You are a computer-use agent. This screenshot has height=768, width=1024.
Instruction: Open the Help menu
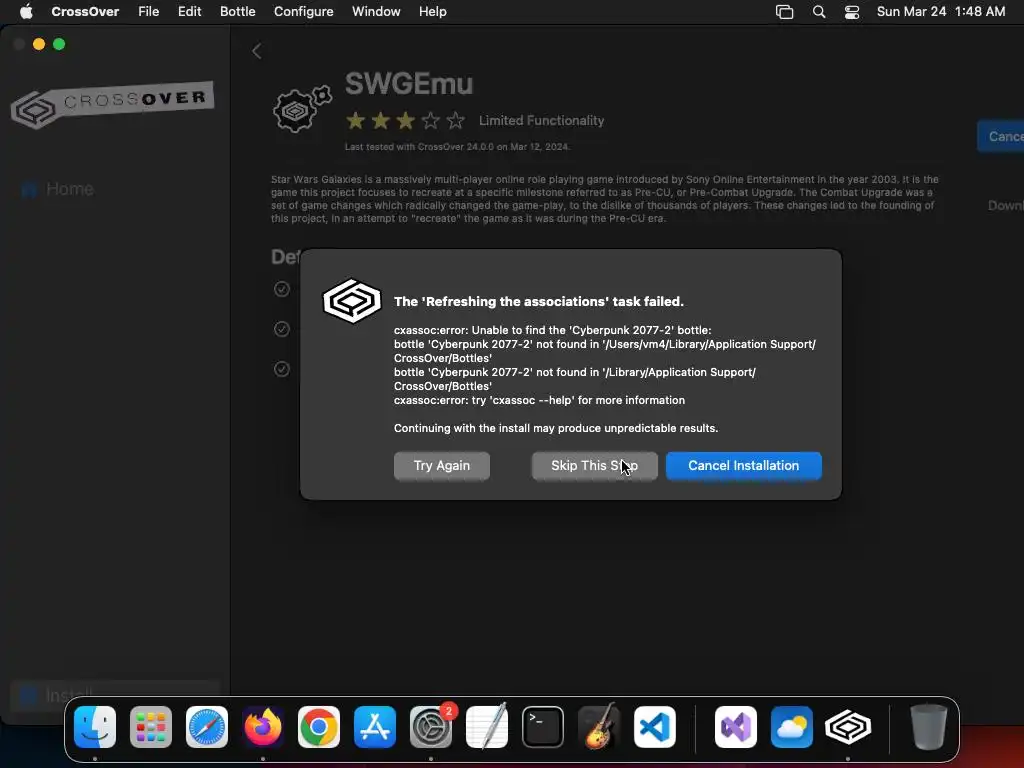433,11
